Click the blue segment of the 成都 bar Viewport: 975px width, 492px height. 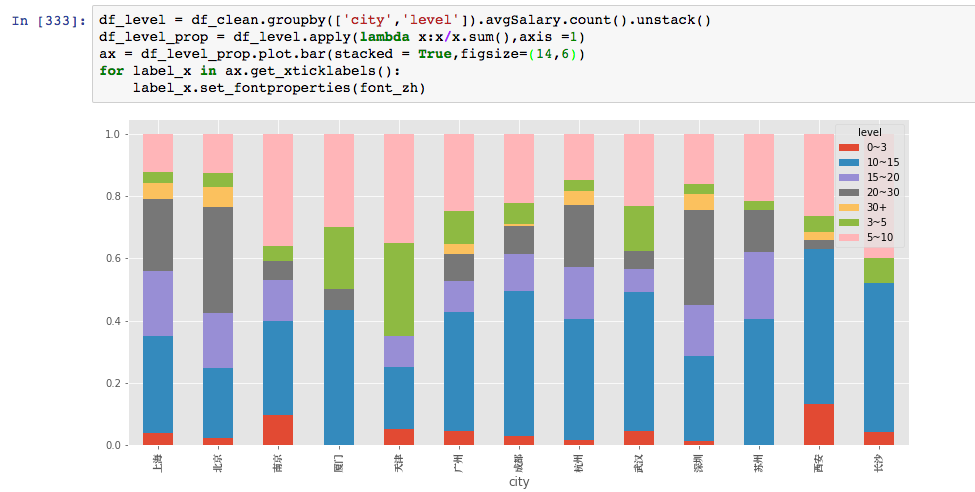(519, 363)
